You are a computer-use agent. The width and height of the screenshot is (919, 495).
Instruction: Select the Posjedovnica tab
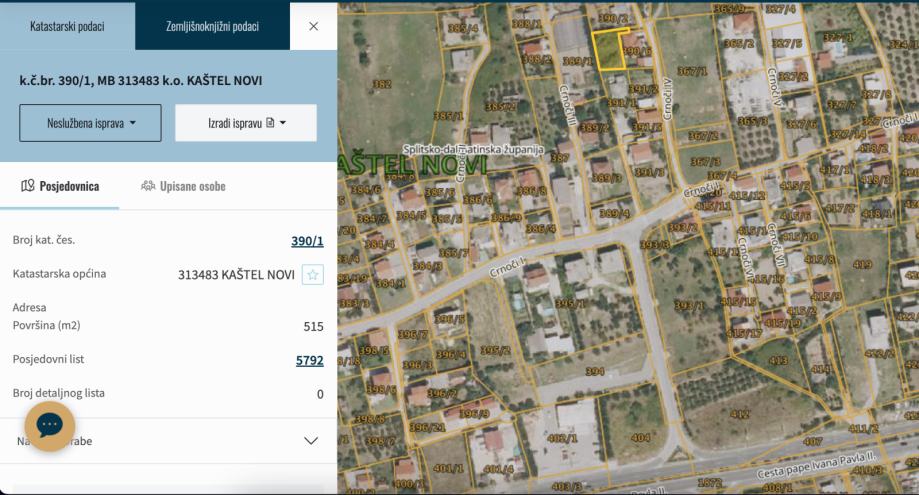coord(60,186)
